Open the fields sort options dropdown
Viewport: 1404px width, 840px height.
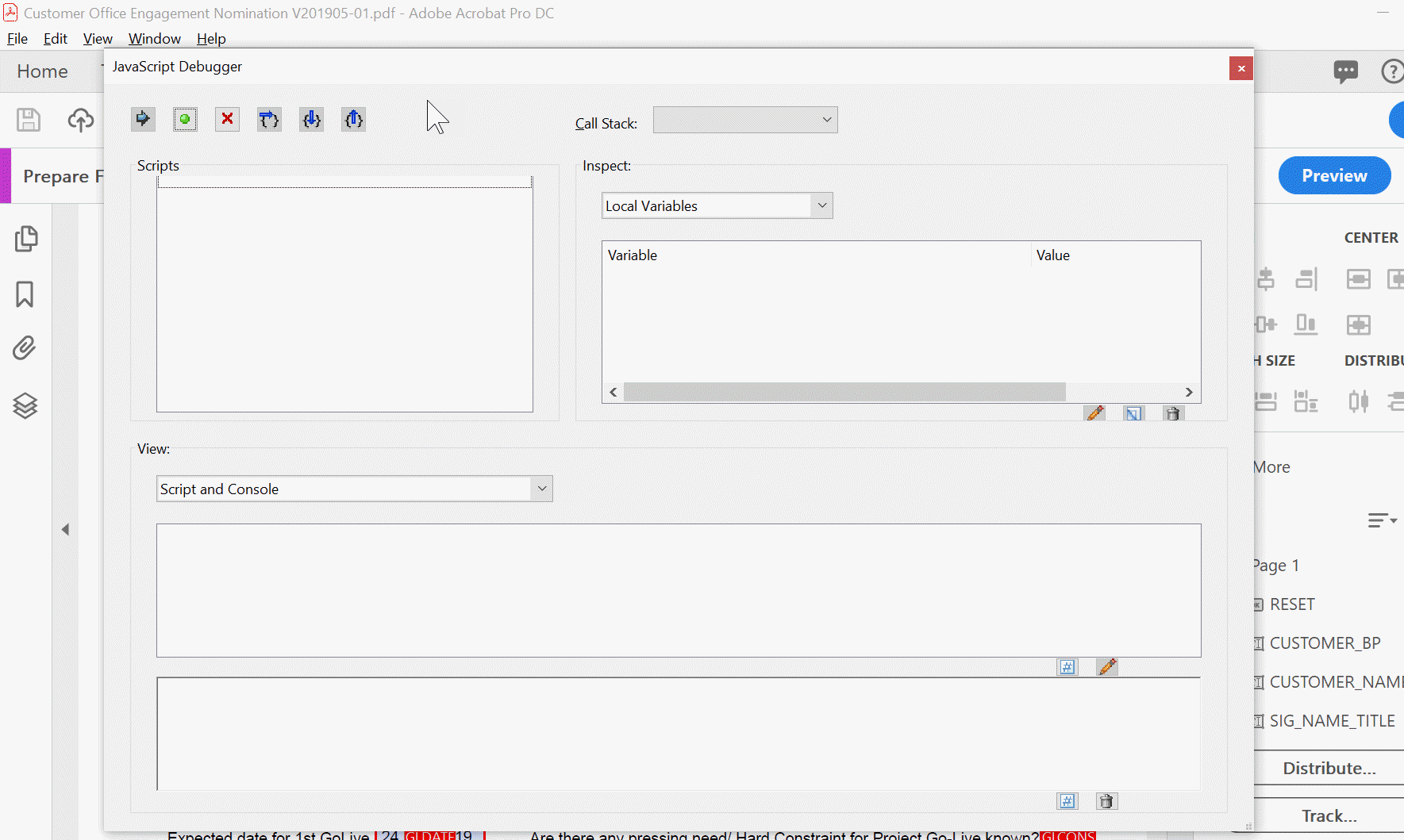[1383, 520]
